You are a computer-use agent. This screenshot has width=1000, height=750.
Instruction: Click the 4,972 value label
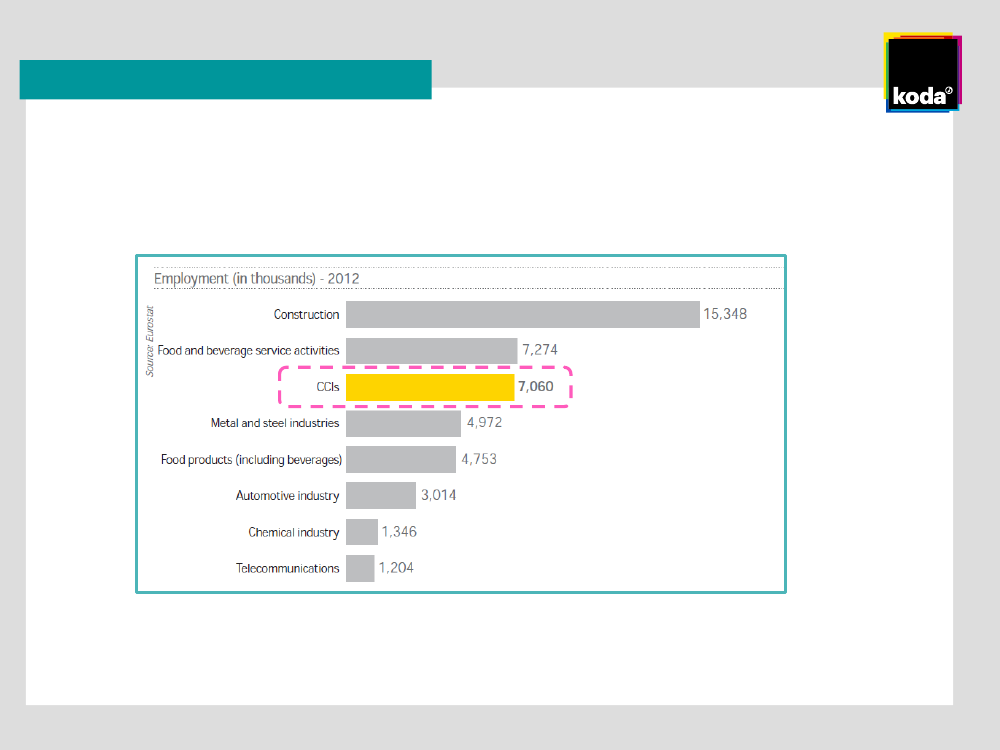tap(484, 423)
